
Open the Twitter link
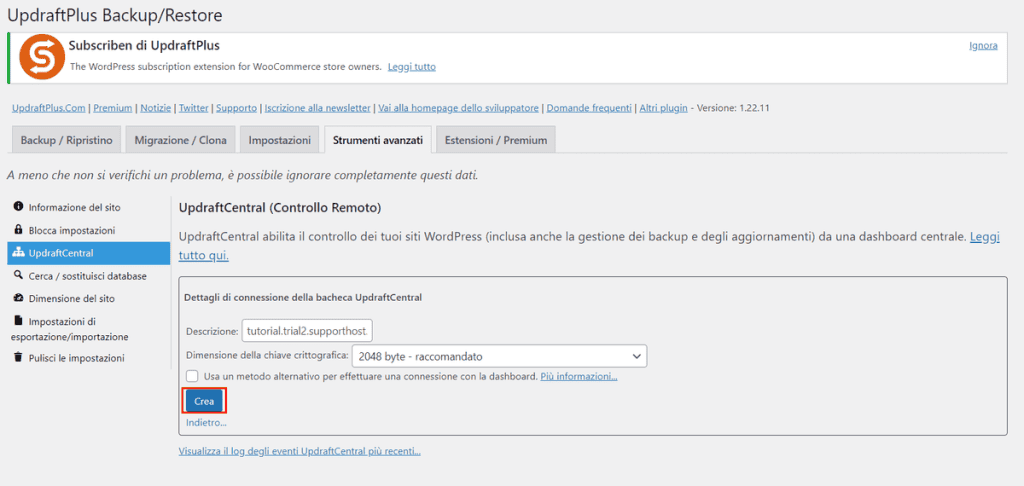click(193, 108)
